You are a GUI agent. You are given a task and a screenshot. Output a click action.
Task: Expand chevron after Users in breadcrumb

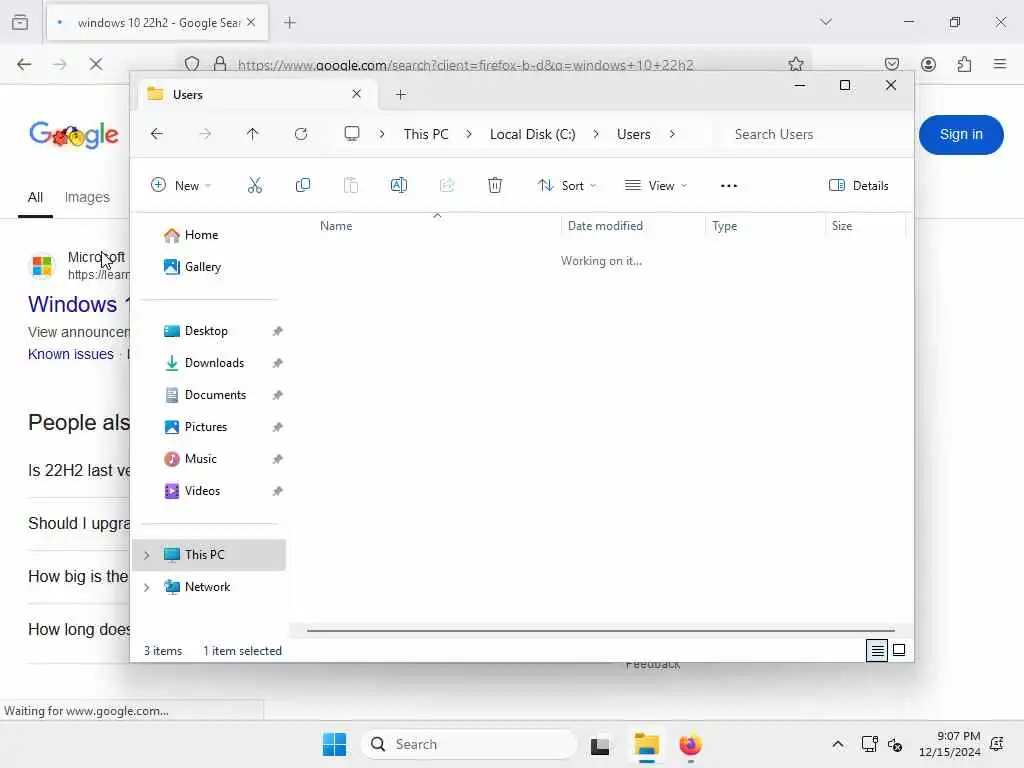pyautogui.click(x=672, y=134)
